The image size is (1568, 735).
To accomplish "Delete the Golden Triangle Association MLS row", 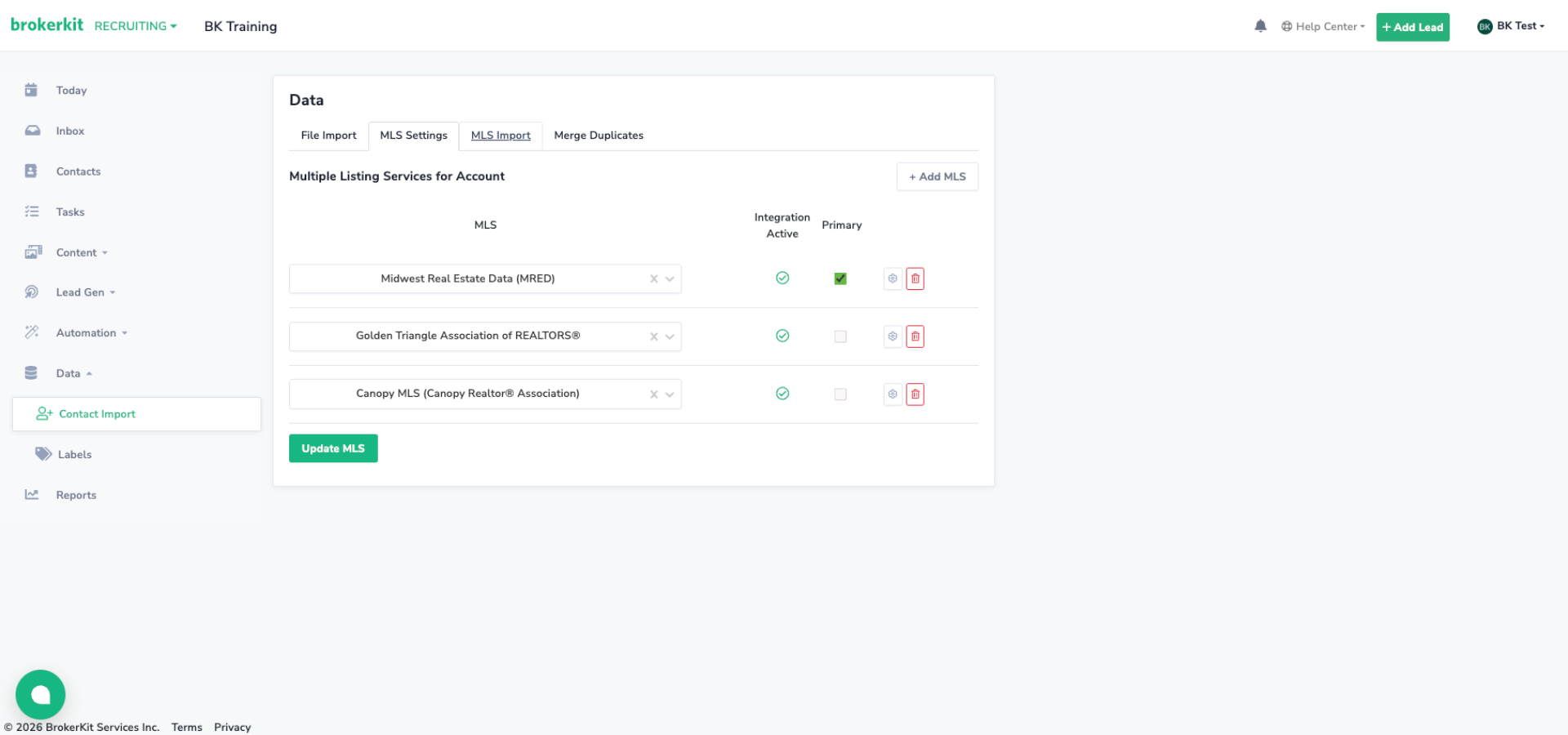I will 915,336.
